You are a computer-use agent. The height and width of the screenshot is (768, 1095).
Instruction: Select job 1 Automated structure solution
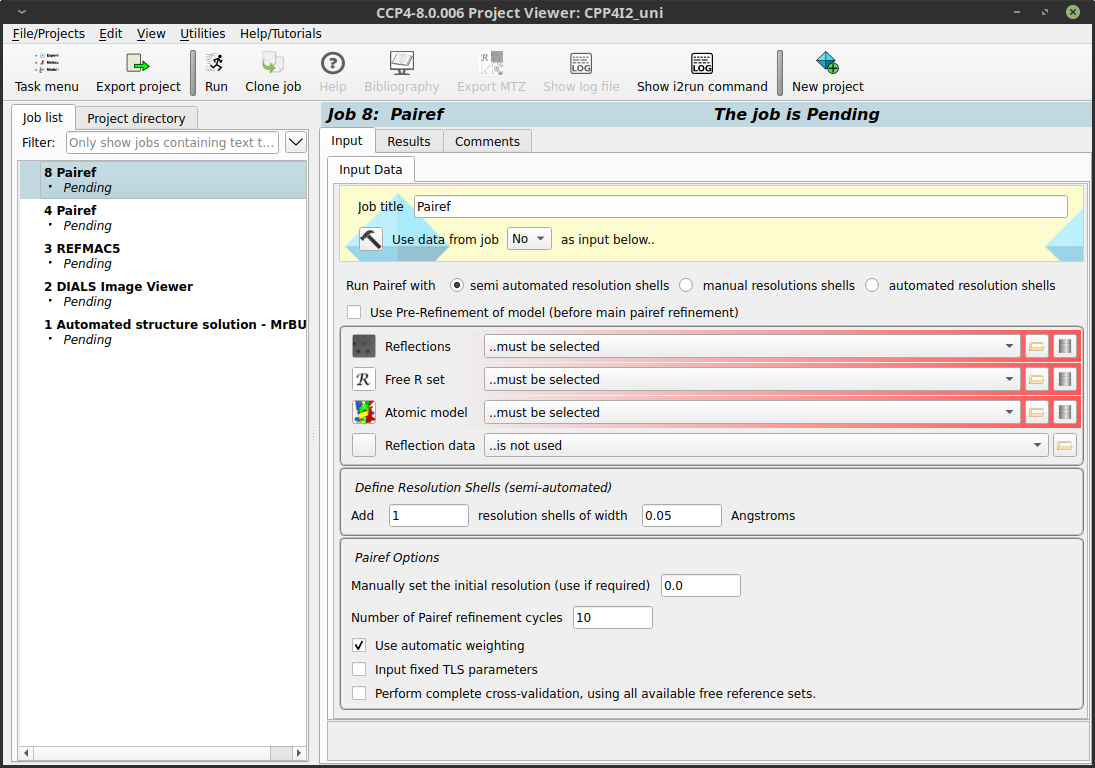click(x=163, y=332)
